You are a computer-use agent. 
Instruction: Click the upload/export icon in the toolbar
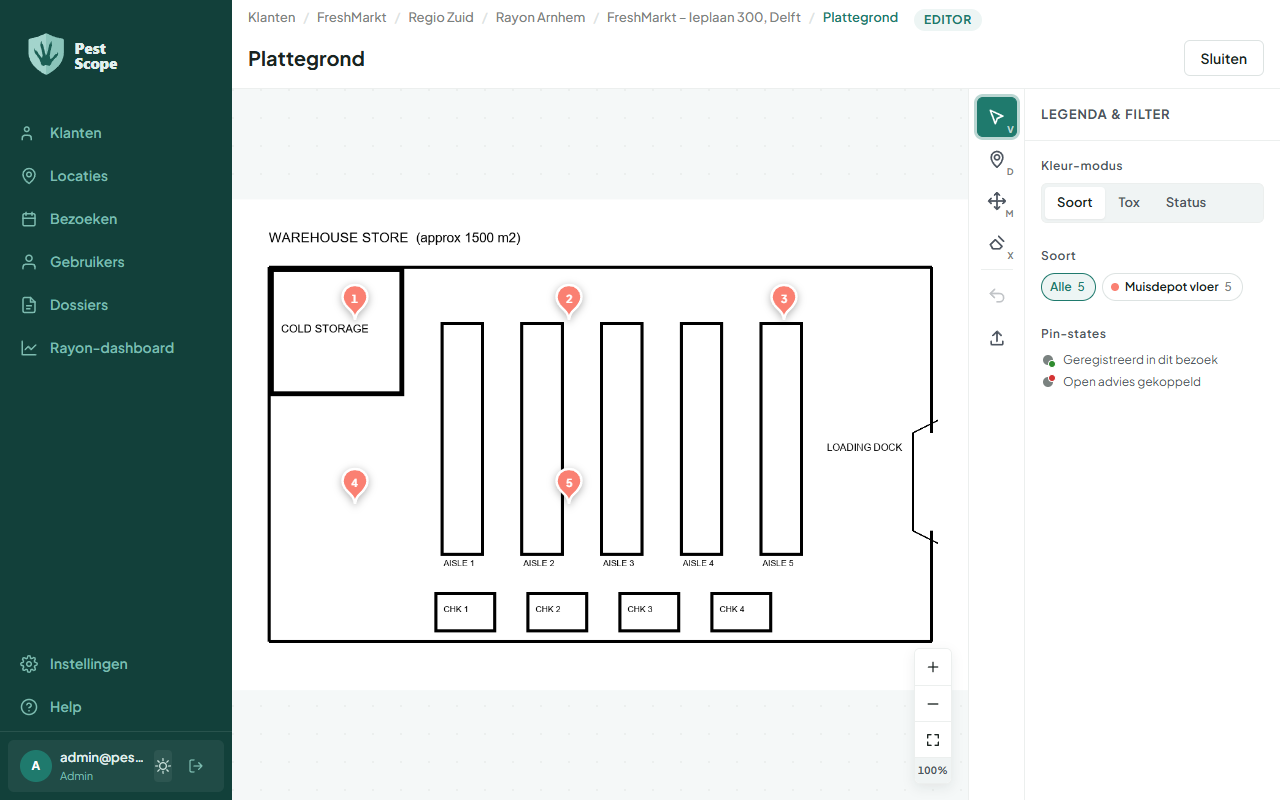coord(997,338)
